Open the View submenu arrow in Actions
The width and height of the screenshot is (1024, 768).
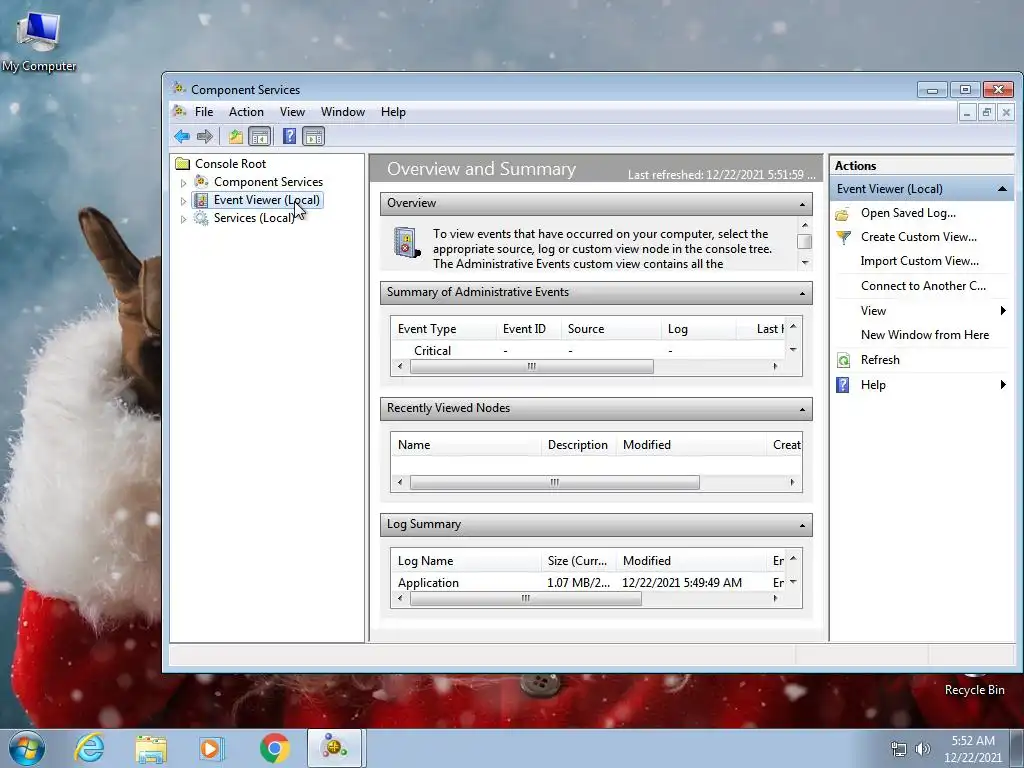tap(1003, 311)
